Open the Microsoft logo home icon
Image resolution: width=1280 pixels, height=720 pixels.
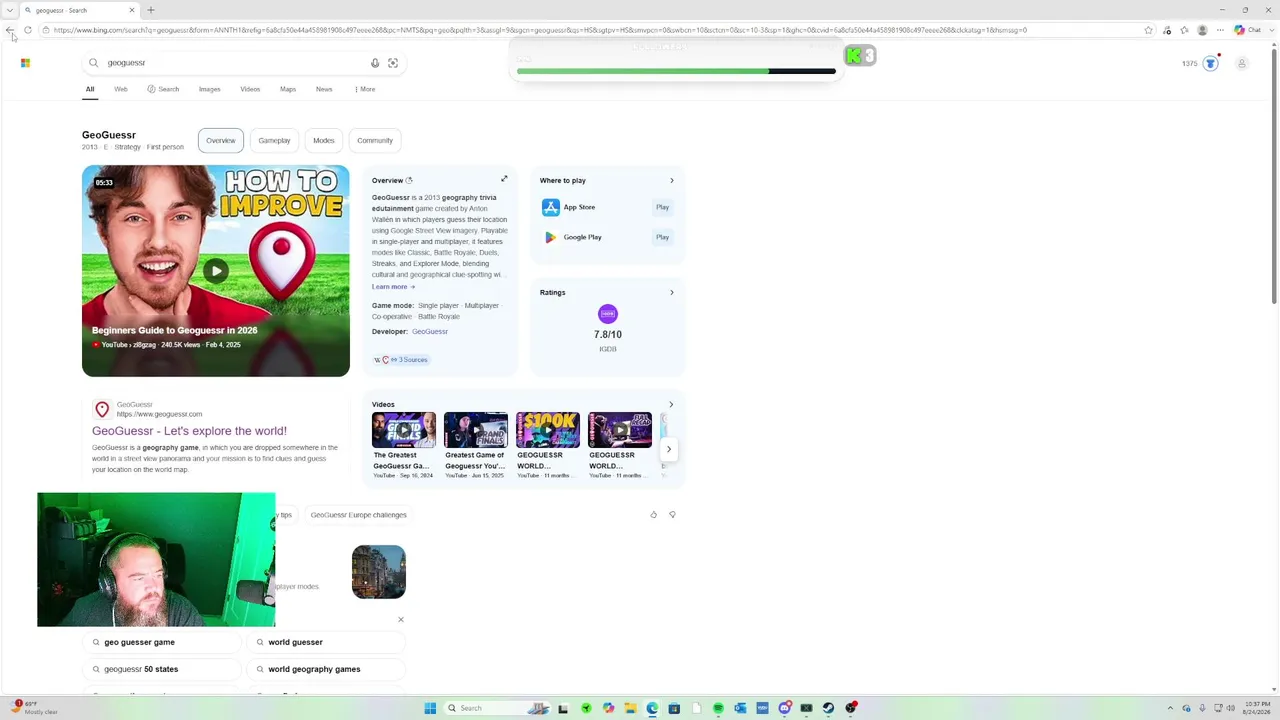click(25, 63)
